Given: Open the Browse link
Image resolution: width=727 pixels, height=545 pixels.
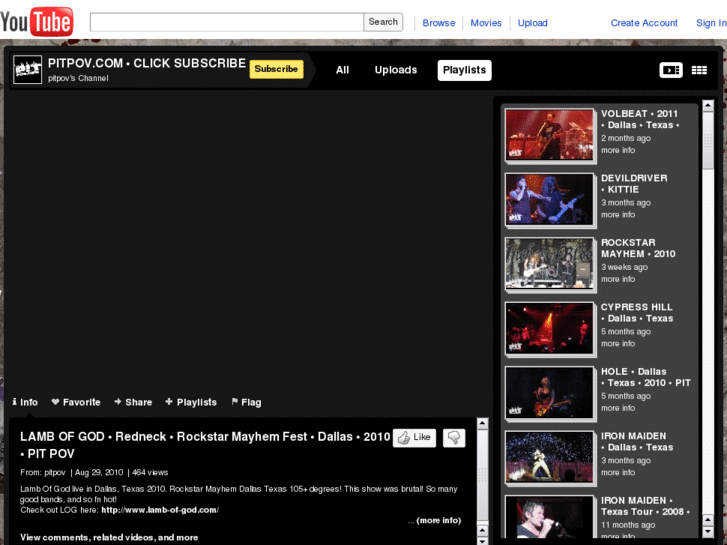Looking at the screenshot, I should 439,23.
